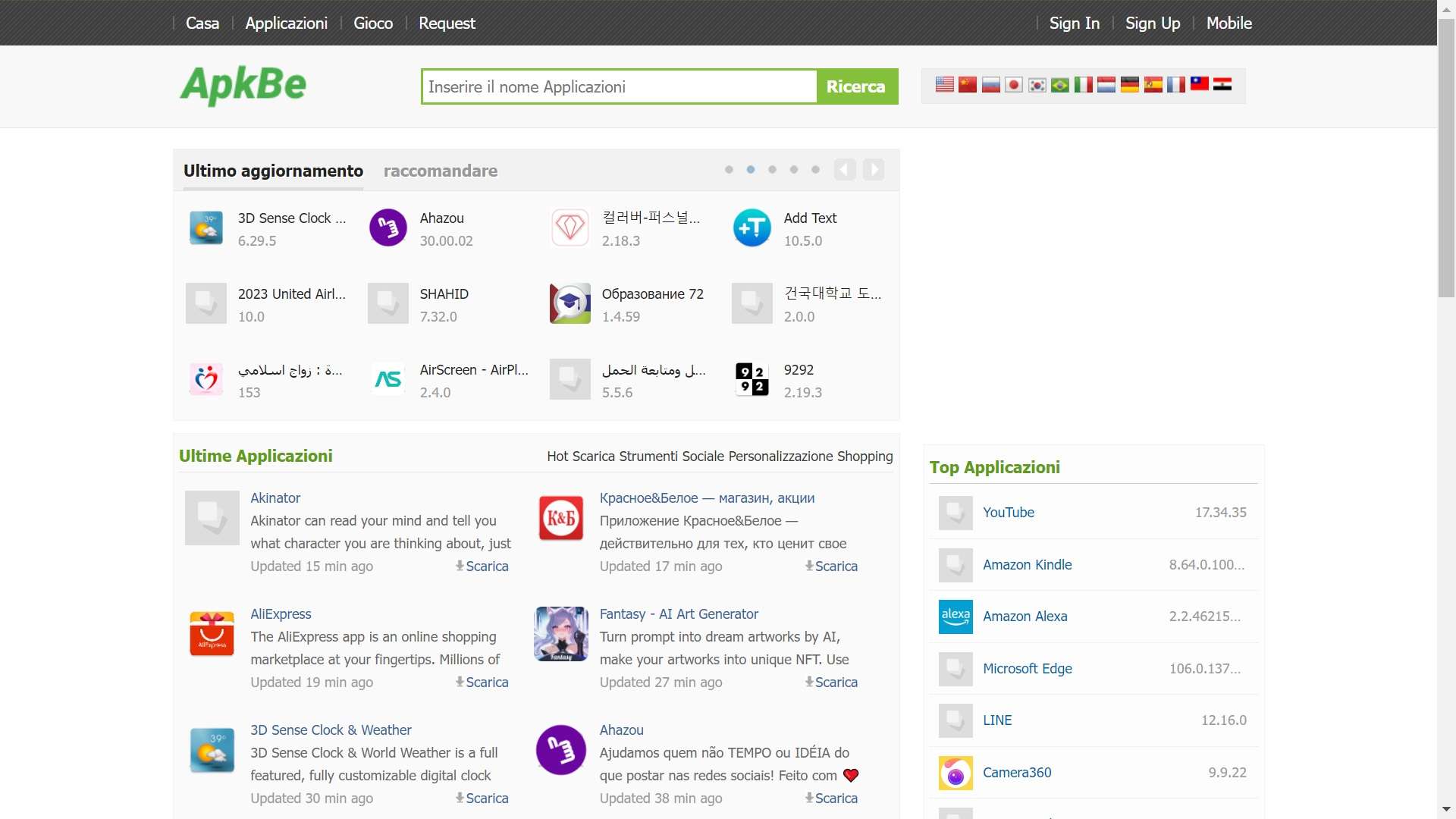This screenshot has height=819, width=1456.
Task: Open 3D Sense Clock & Weather title
Action: coord(331,730)
